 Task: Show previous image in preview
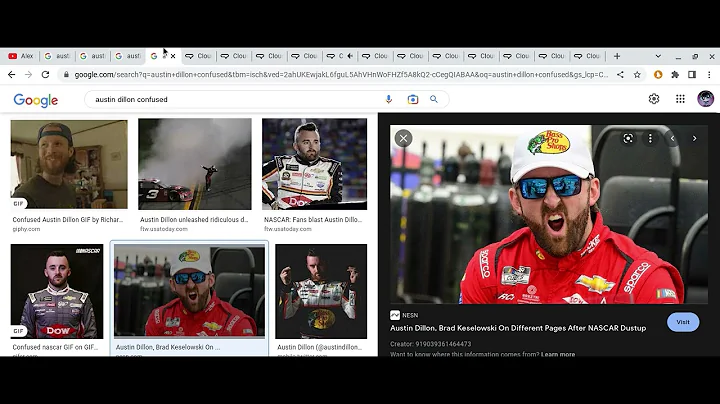pos(672,138)
